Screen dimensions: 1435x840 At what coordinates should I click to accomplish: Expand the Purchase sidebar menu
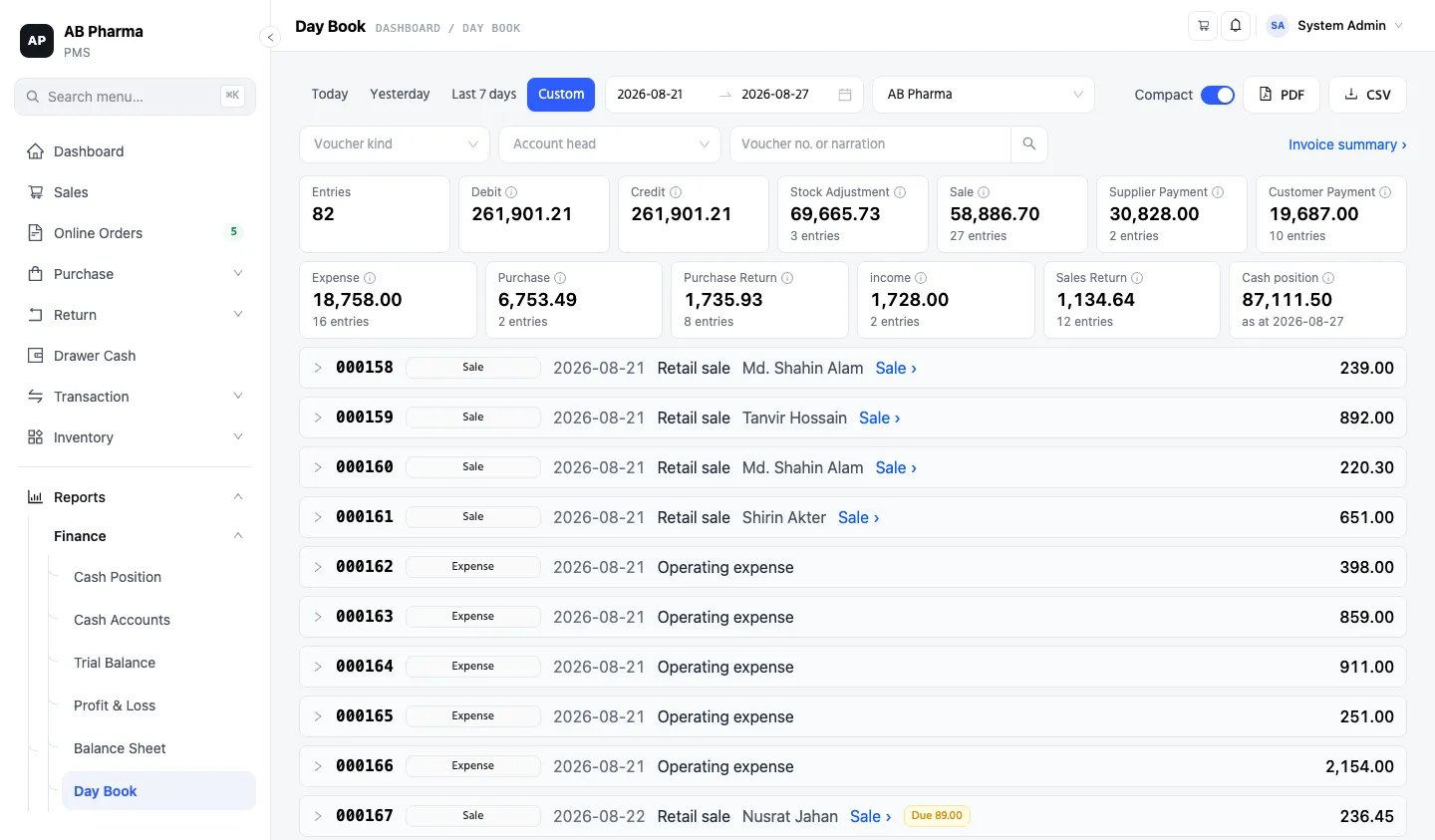click(x=136, y=274)
